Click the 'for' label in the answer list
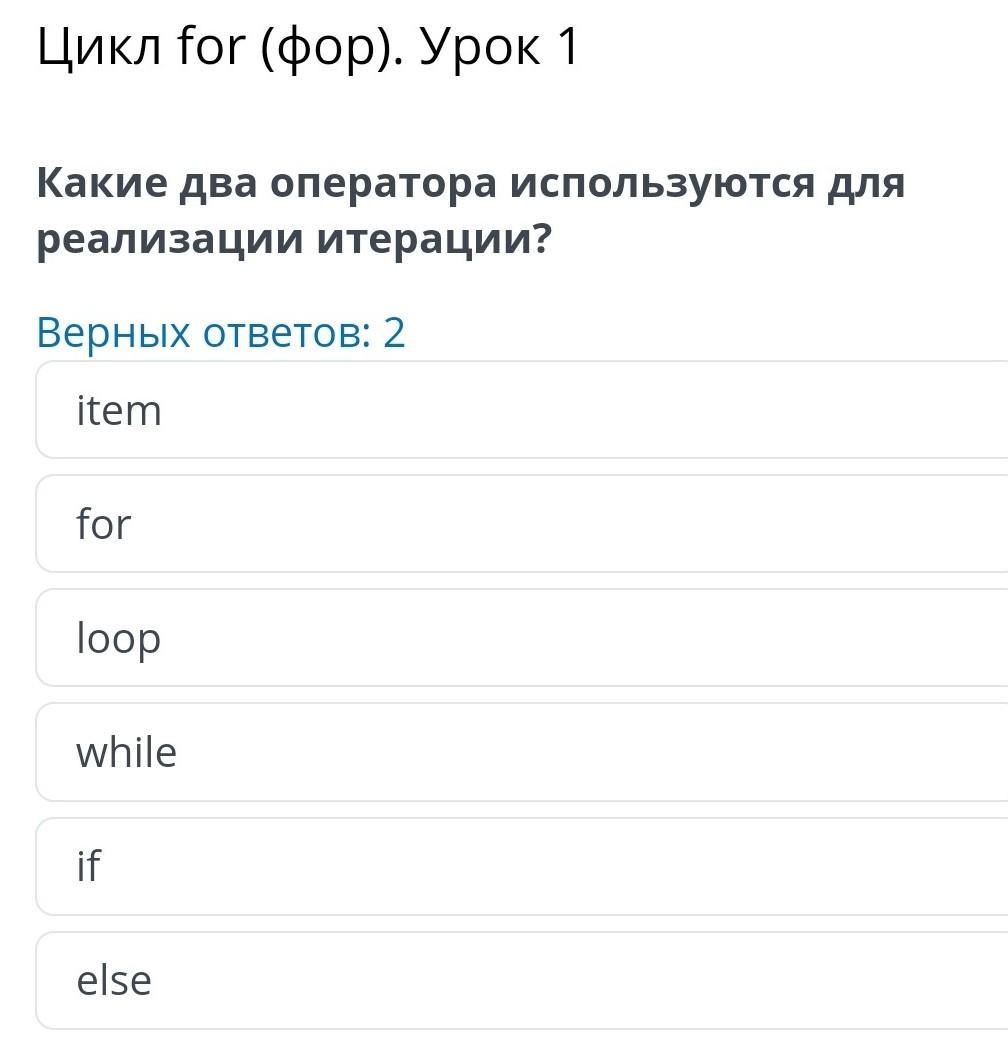Screen dimensions: 1008x1037 click(103, 524)
